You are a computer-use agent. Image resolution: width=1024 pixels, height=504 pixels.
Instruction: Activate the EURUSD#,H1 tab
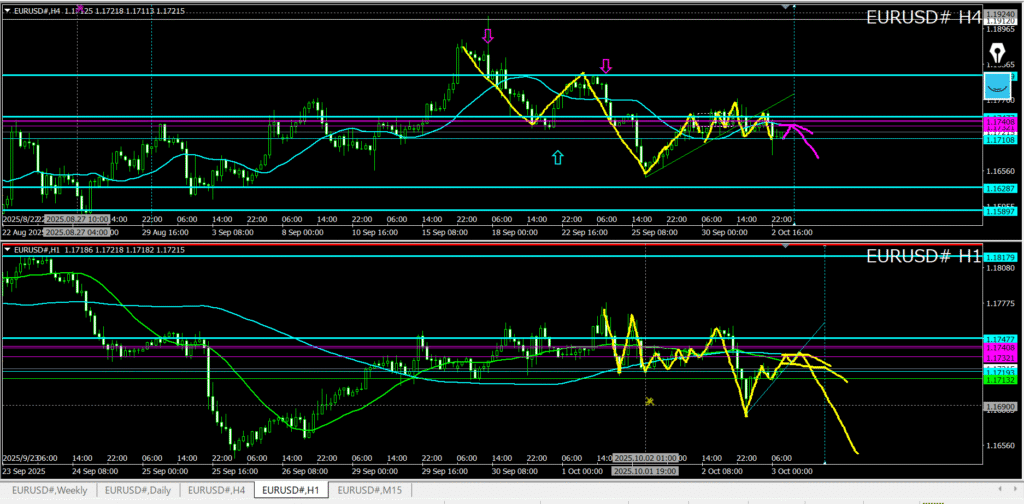click(293, 490)
